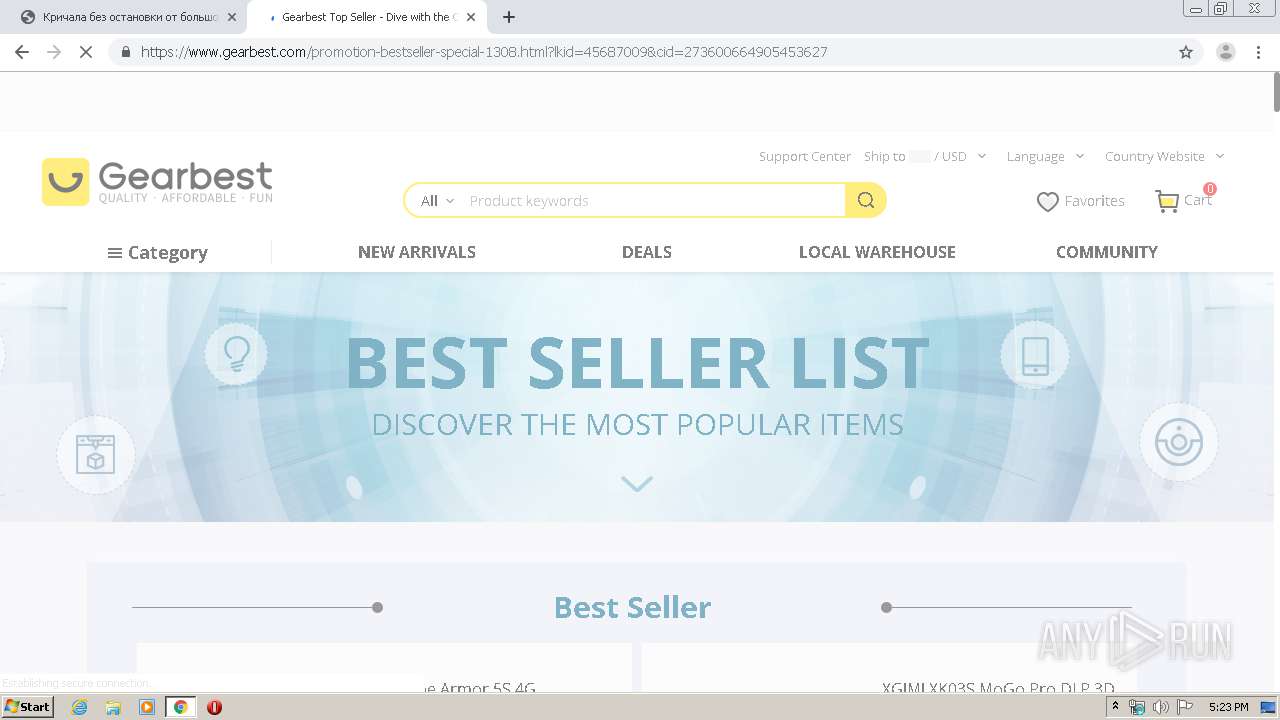Open Favorites heart icon

[1047, 202]
